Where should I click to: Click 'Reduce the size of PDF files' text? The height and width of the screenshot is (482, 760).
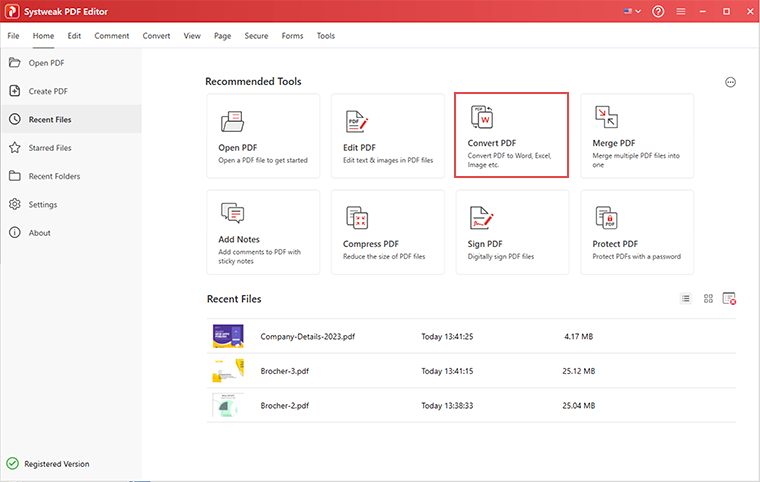coord(384,257)
